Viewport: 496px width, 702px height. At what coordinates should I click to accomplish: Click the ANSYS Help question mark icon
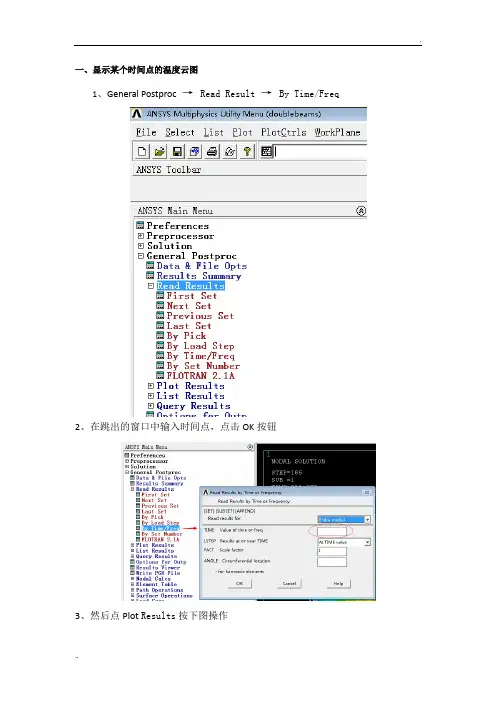(247, 151)
